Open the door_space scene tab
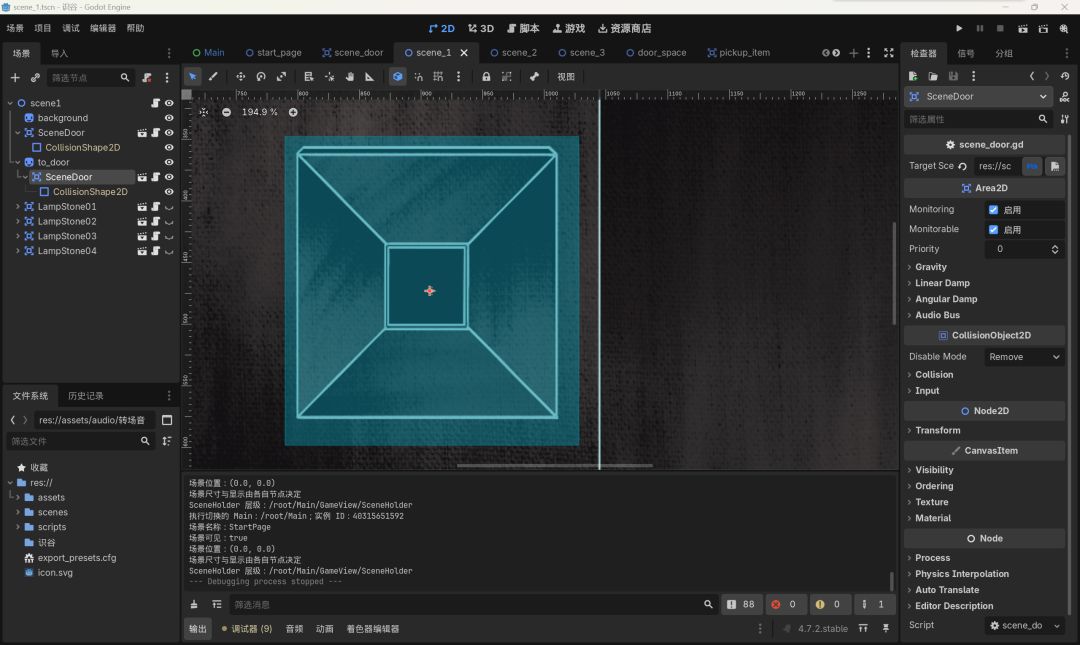1080x645 pixels. tap(656, 52)
